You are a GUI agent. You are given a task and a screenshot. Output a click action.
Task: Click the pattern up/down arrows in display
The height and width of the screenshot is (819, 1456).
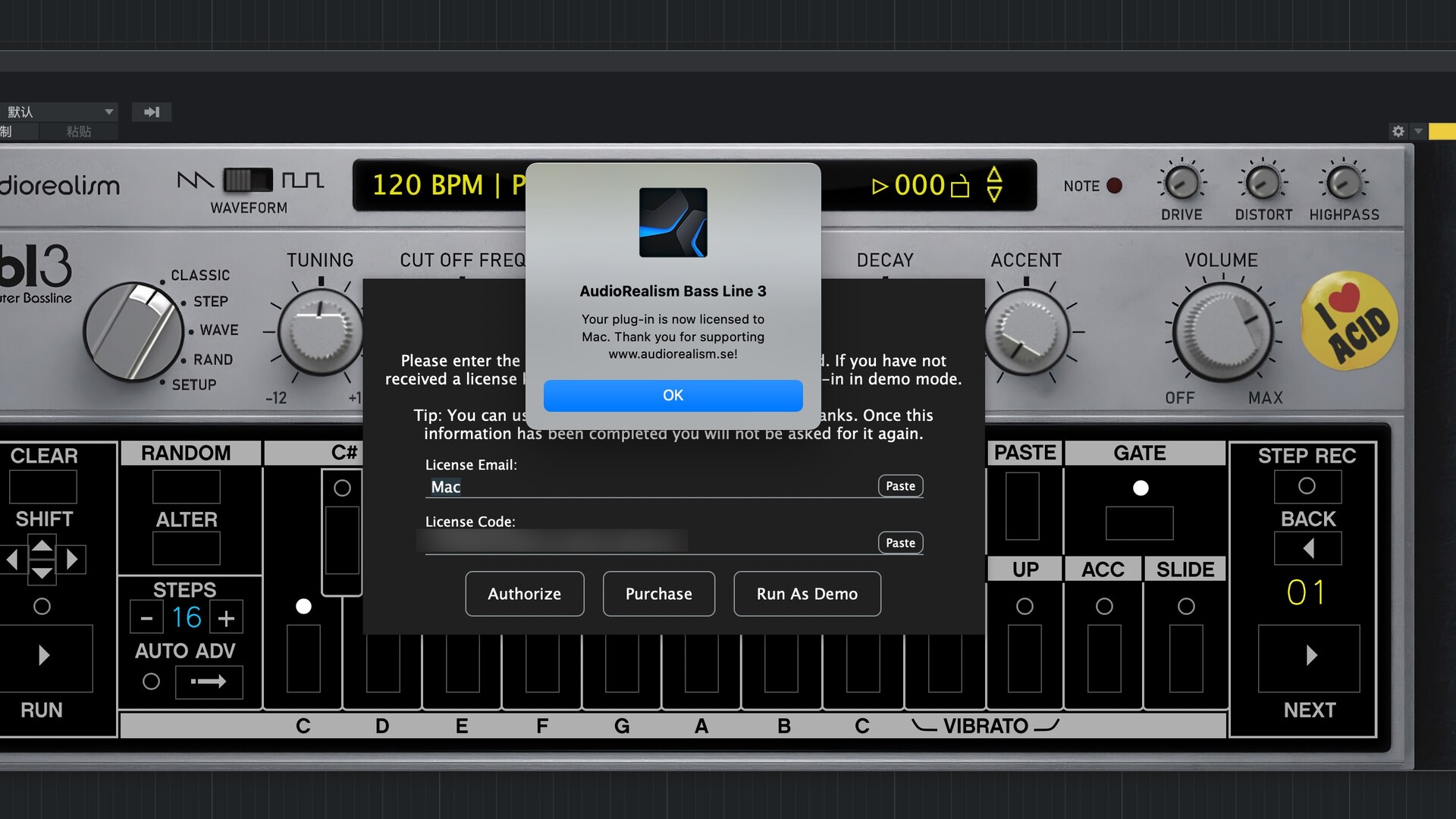pos(994,185)
